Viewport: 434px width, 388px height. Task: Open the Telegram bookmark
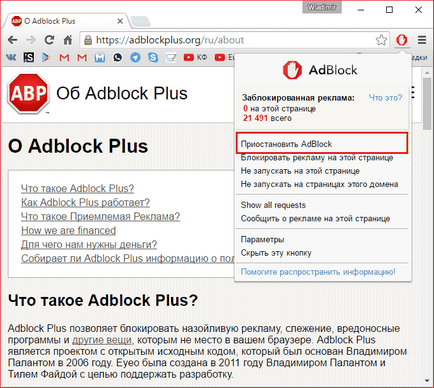pos(135,58)
